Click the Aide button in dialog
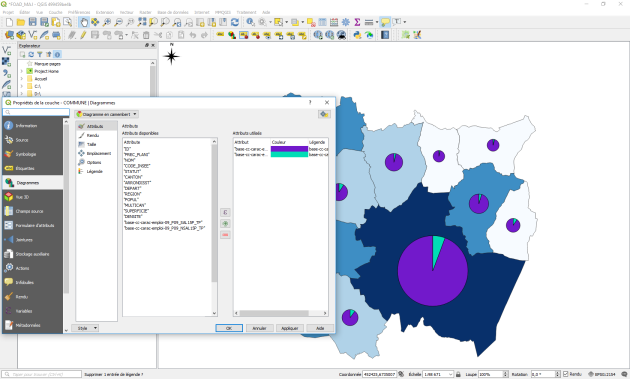Image resolution: width=630 pixels, height=379 pixels. pyautogui.click(x=320, y=328)
